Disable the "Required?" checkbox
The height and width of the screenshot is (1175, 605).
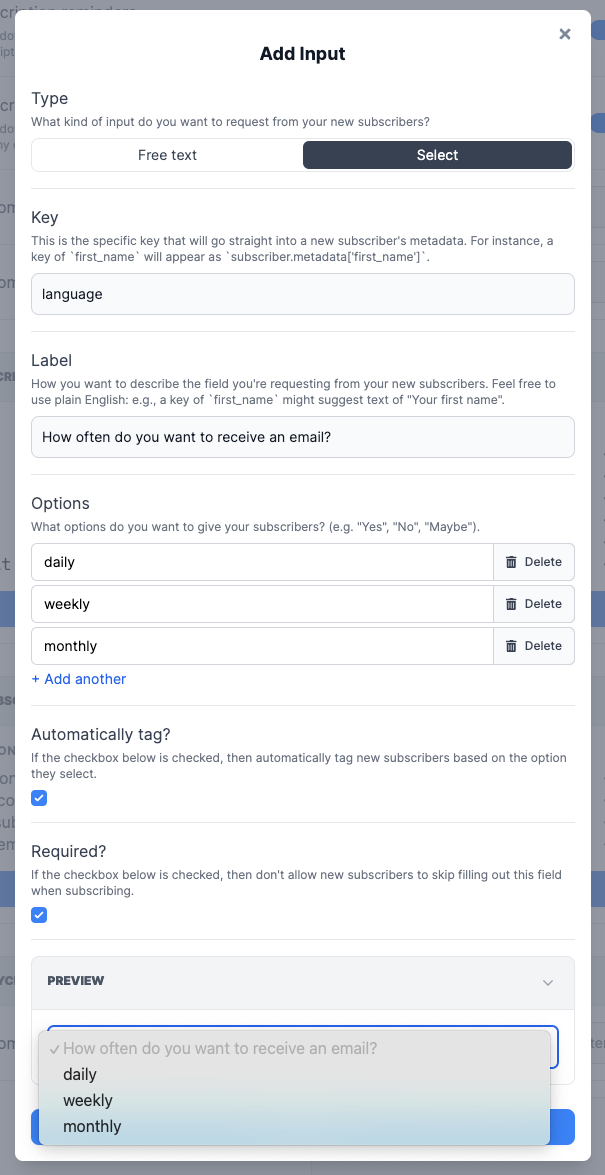coord(38,914)
